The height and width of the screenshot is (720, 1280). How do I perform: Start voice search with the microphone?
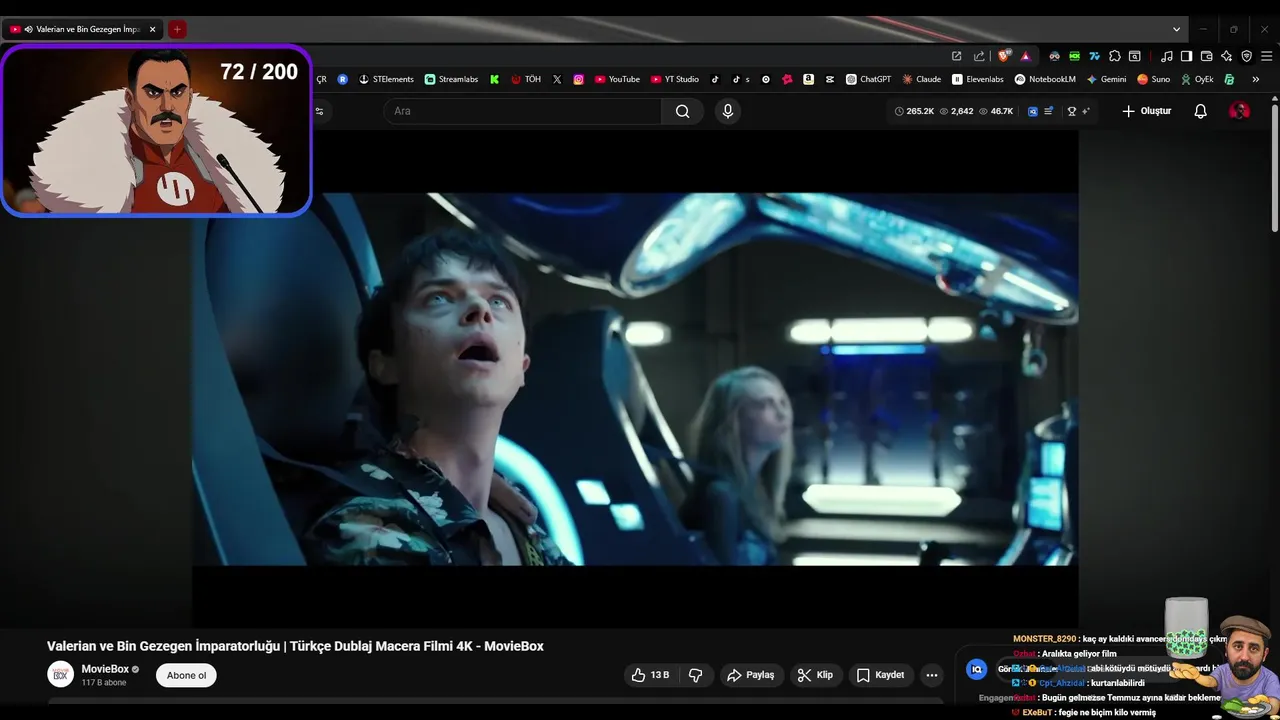tap(728, 111)
